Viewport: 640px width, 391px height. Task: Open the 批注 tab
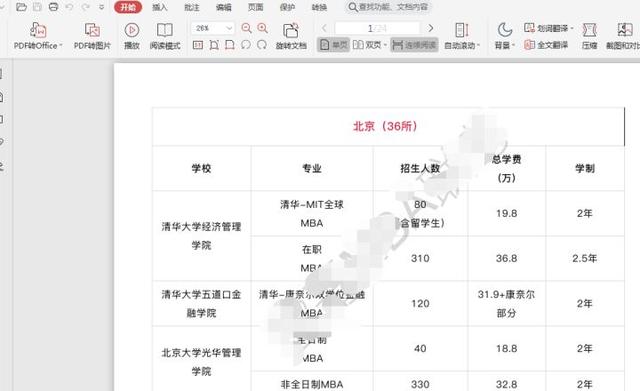(x=191, y=7)
